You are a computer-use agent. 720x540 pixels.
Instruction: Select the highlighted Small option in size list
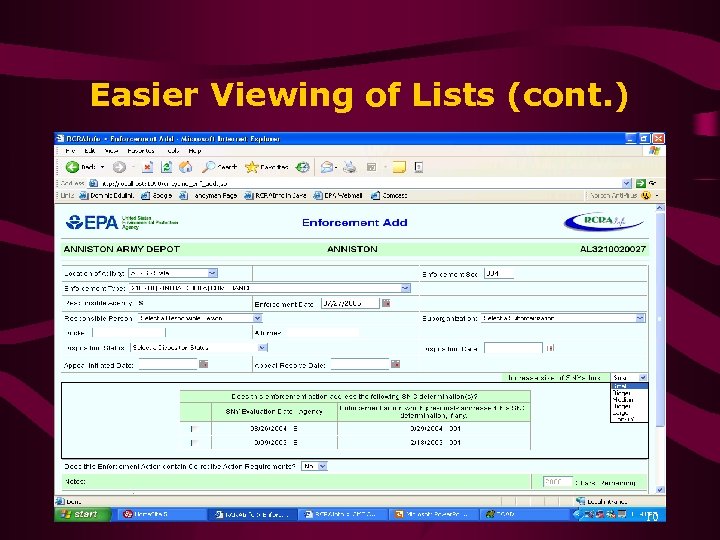point(629,387)
